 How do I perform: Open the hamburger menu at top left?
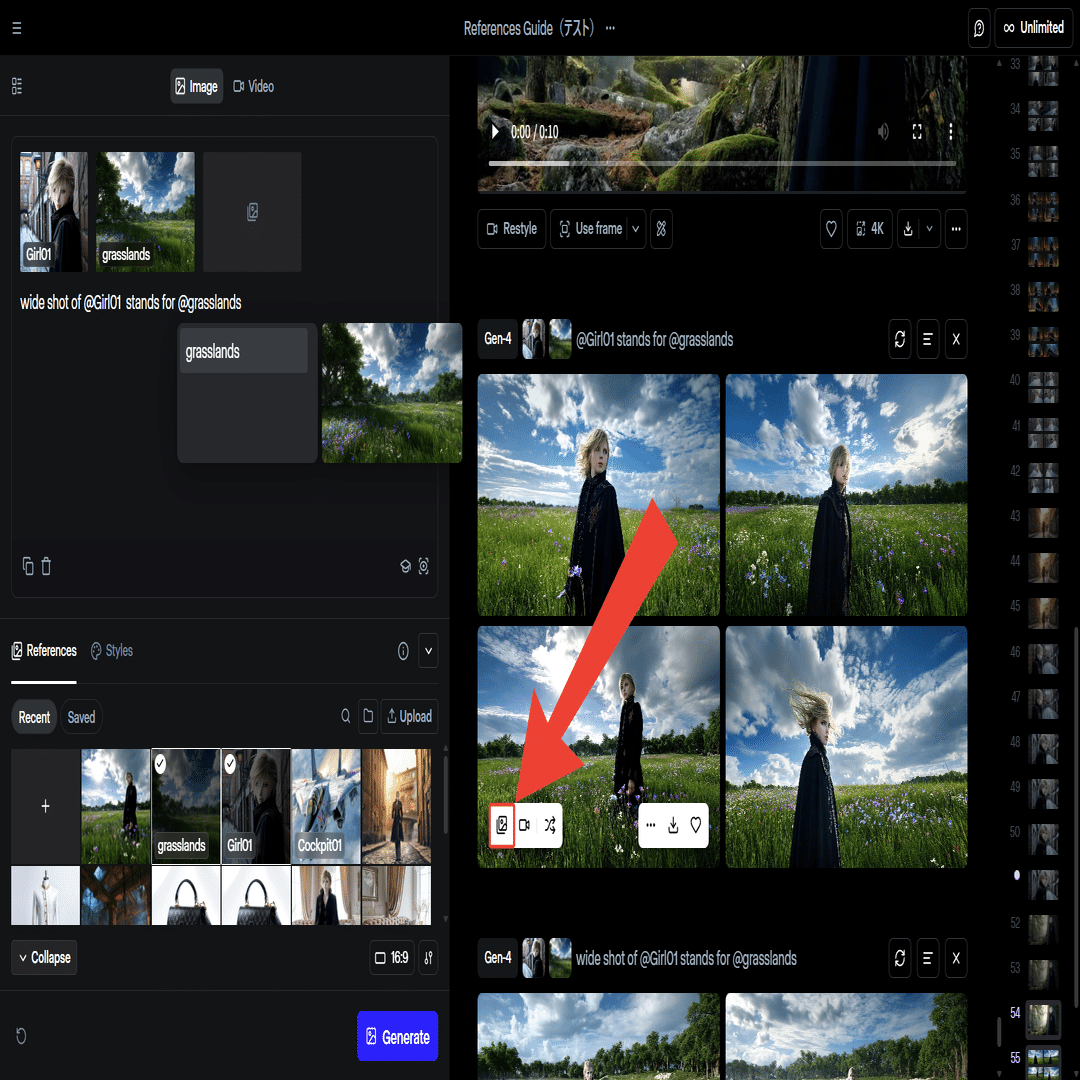click(17, 28)
